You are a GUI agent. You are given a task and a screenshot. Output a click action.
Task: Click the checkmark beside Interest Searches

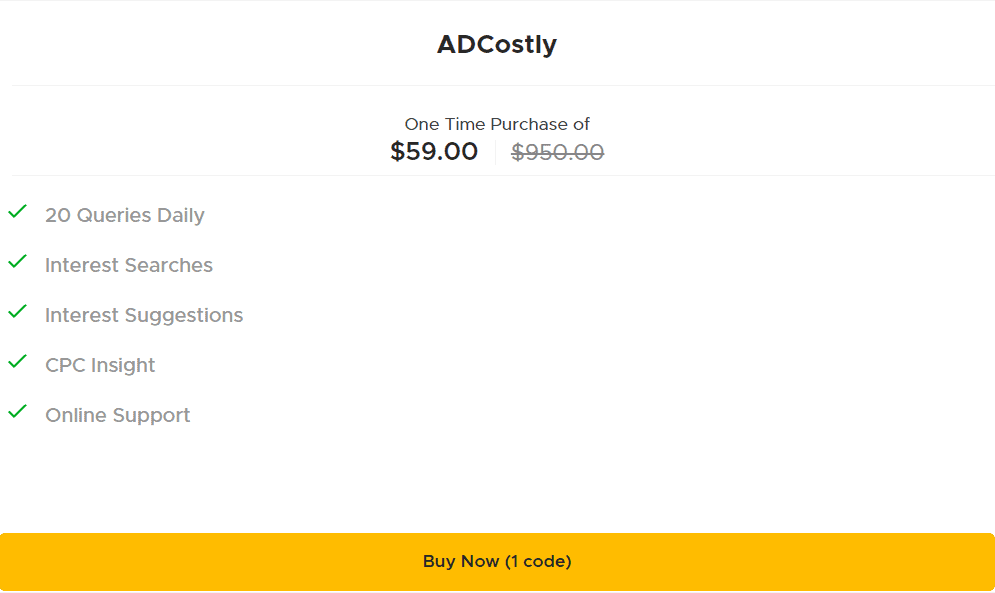coord(16,262)
